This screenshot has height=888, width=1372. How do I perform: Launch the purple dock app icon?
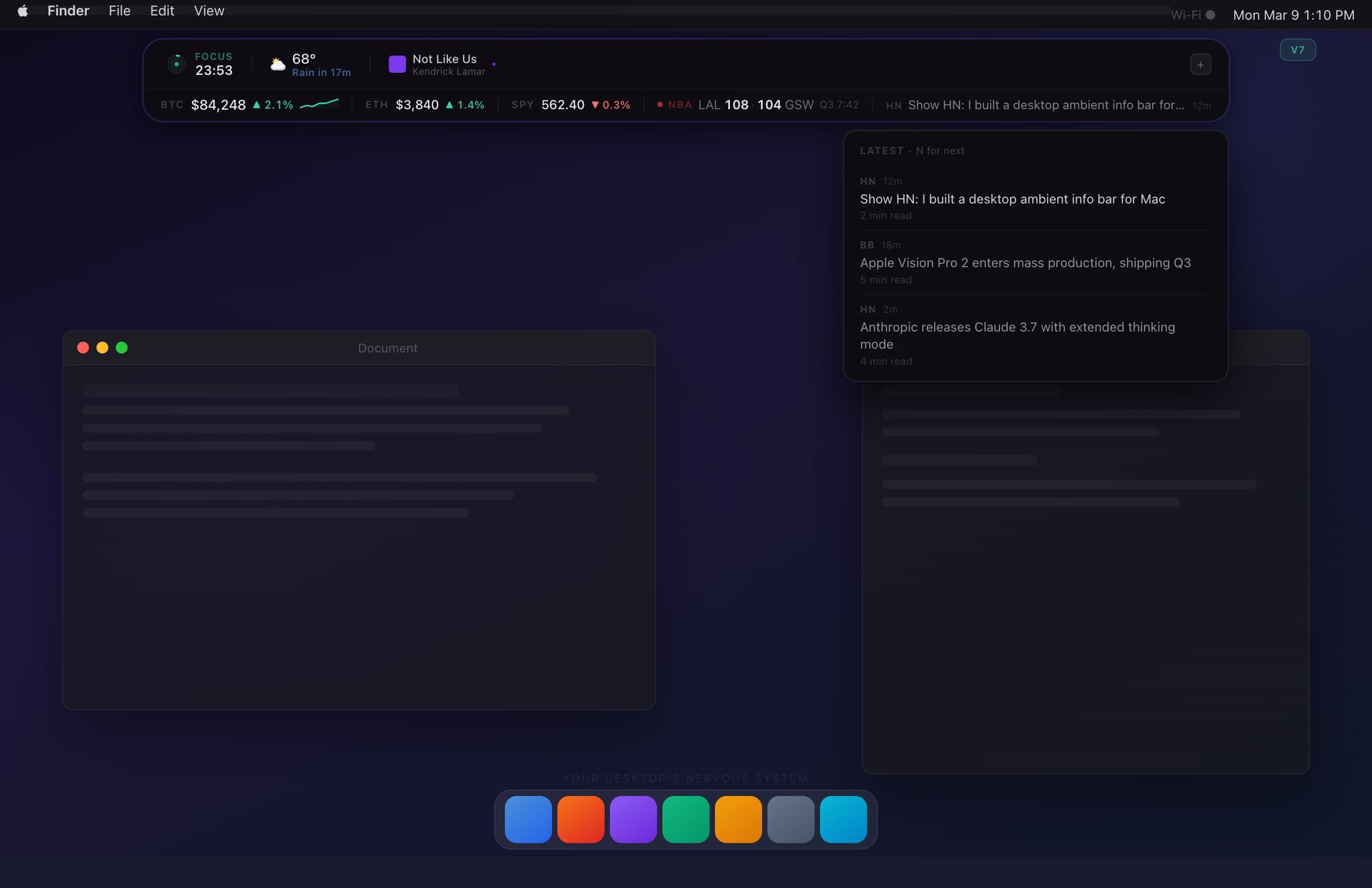(x=633, y=819)
